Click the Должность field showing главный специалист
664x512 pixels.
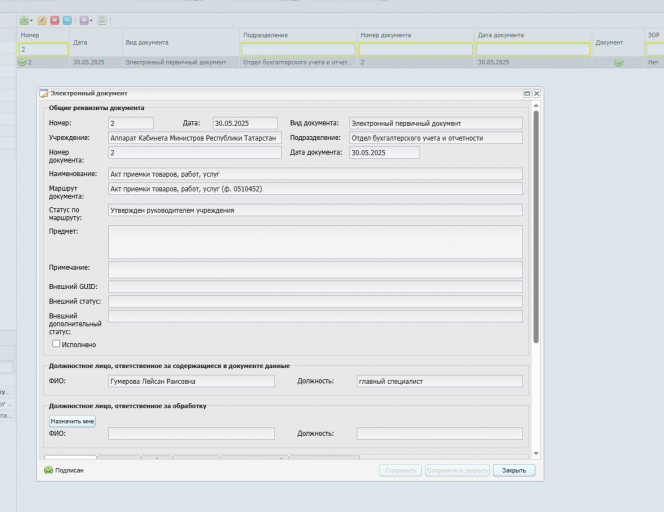(440, 382)
